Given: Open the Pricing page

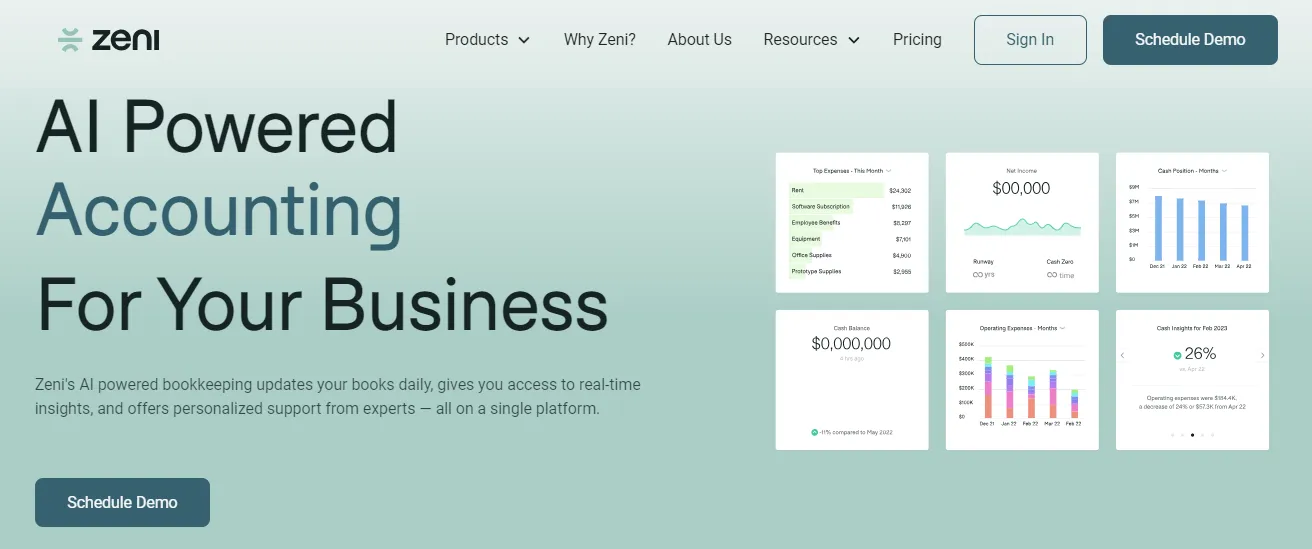Looking at the screenshot, I should (x=917, y=40).
